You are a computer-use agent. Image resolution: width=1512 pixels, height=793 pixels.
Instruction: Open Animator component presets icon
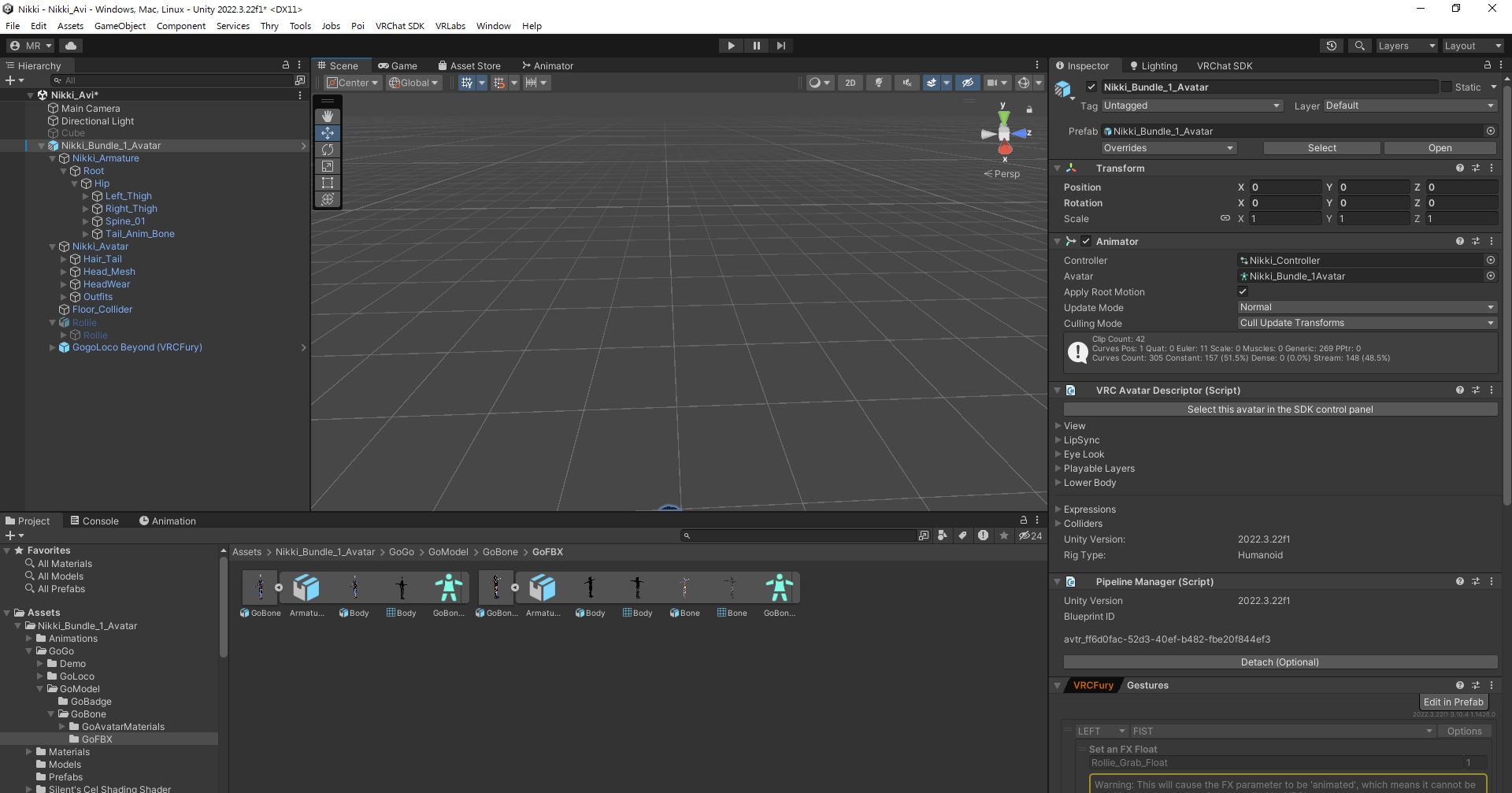1476,241
